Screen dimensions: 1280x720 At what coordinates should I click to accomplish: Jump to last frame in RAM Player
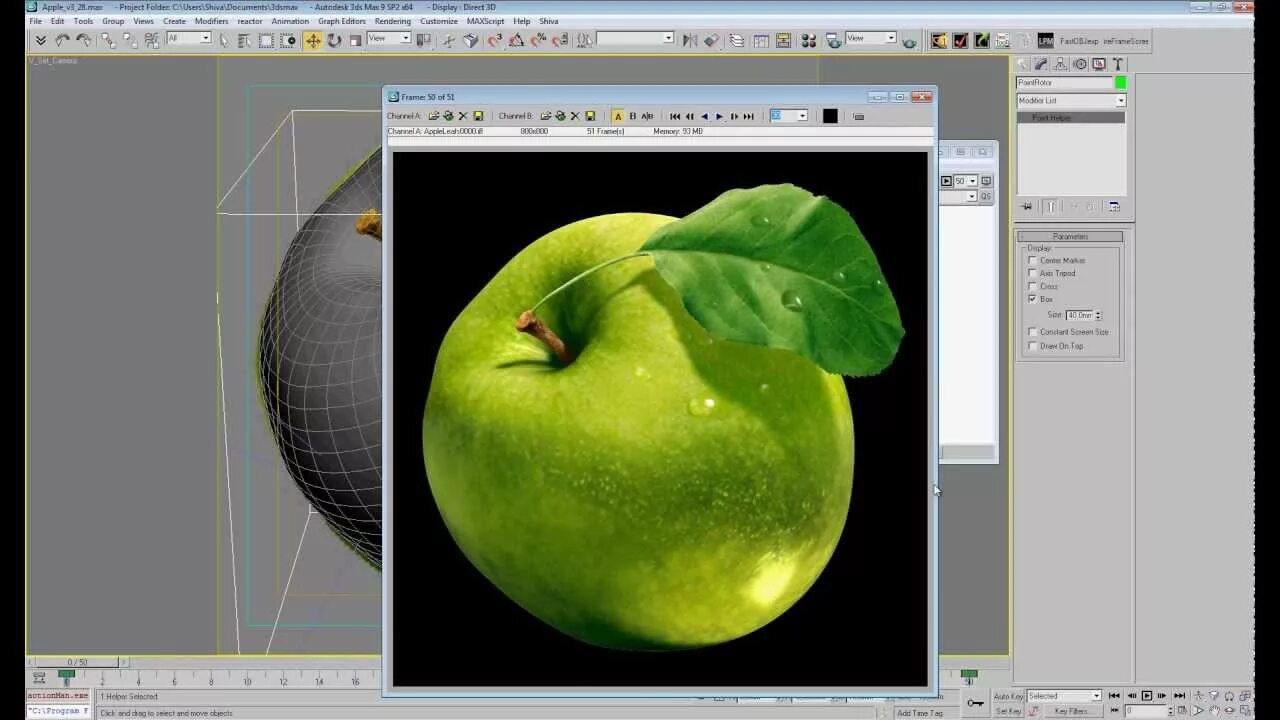coord(749,116)
